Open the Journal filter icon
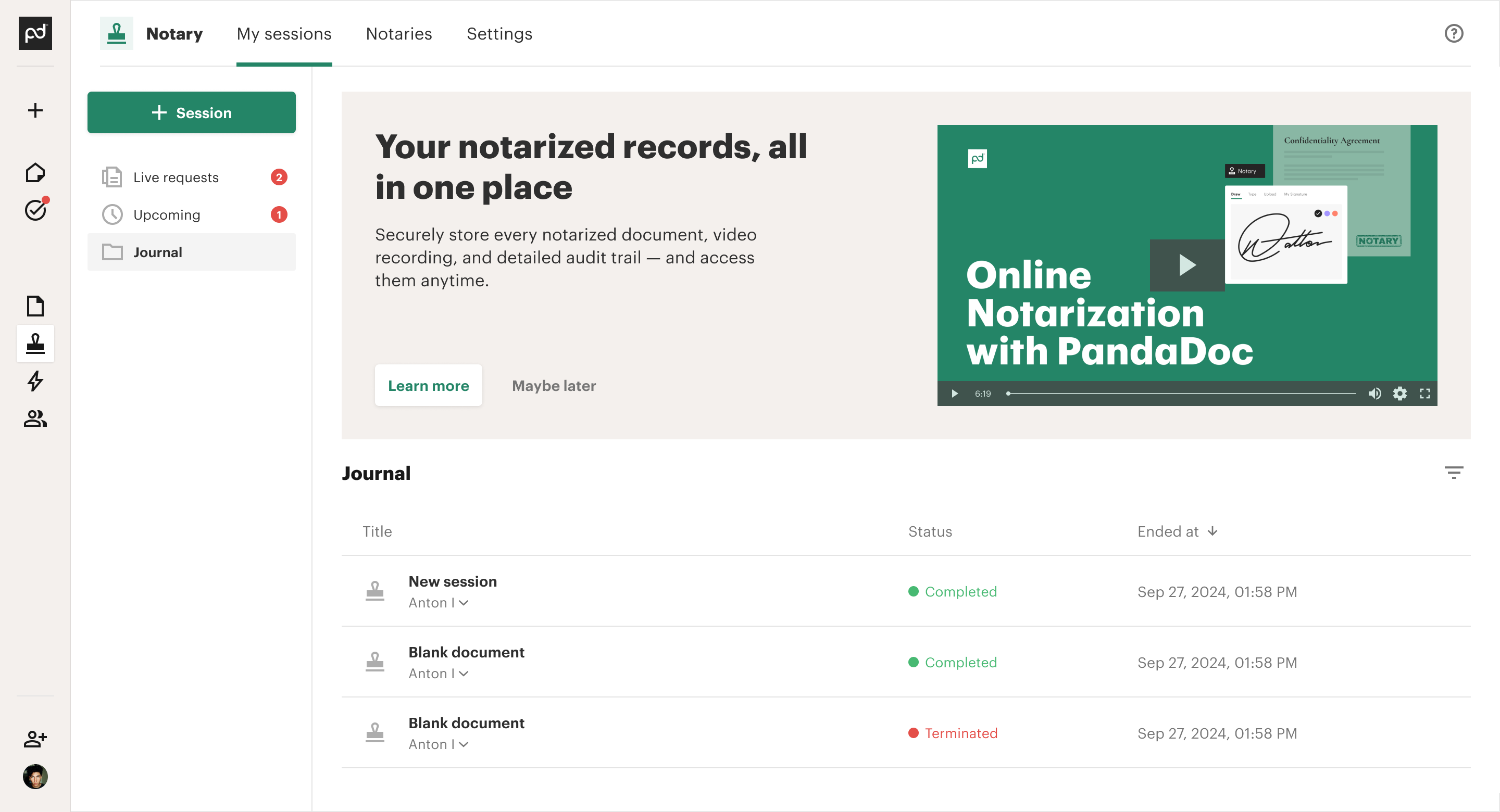The height and width of the screenshot is (812, 1500). pyautogui.click(x=1454, y=473)
